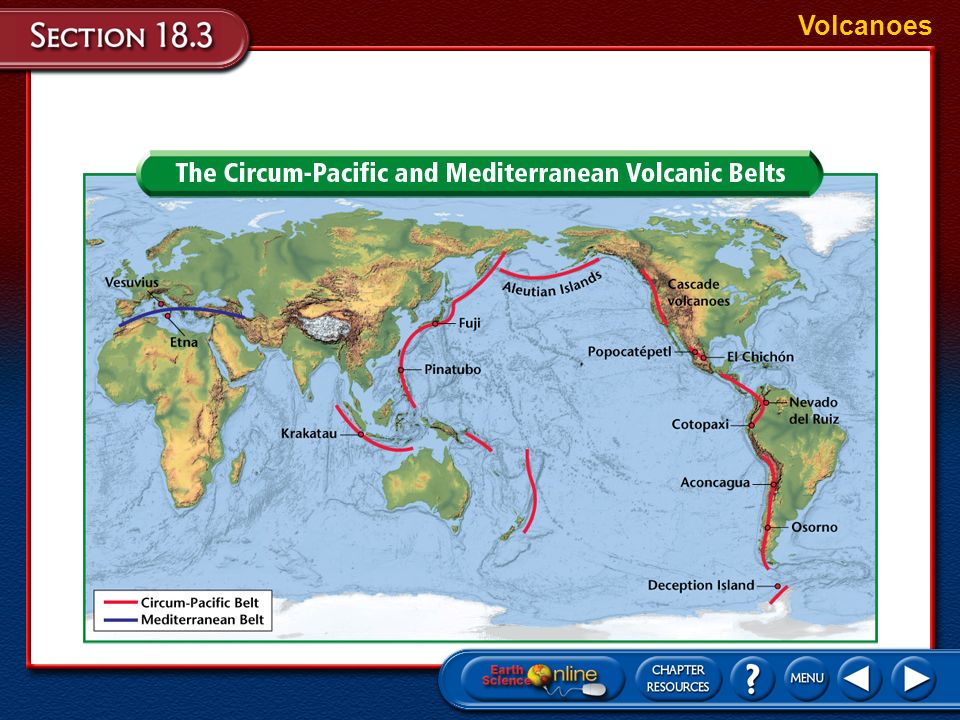Click the Pinatubo label
960x720 pixels.
tap(452, 369)
